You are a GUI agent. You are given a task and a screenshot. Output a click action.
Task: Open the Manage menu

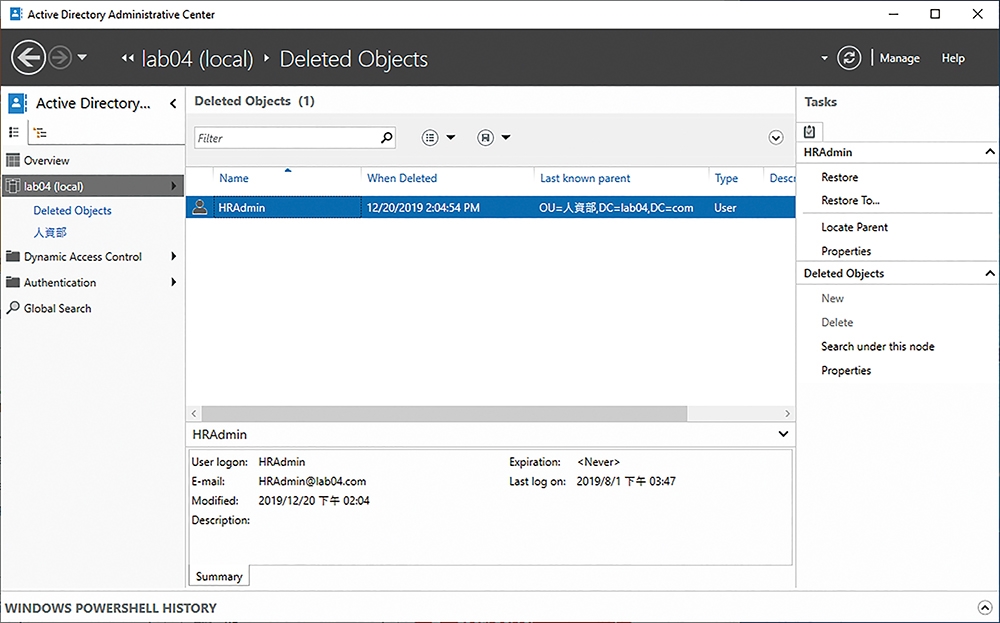click(899, 58)
